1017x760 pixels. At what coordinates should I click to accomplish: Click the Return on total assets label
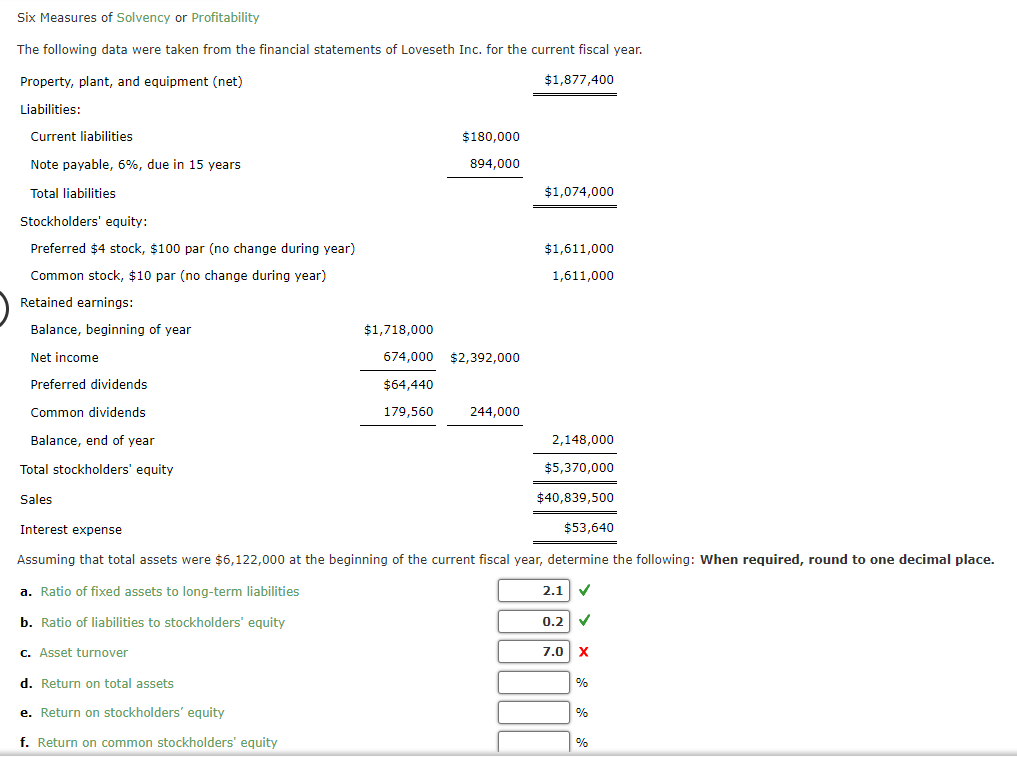107,682
